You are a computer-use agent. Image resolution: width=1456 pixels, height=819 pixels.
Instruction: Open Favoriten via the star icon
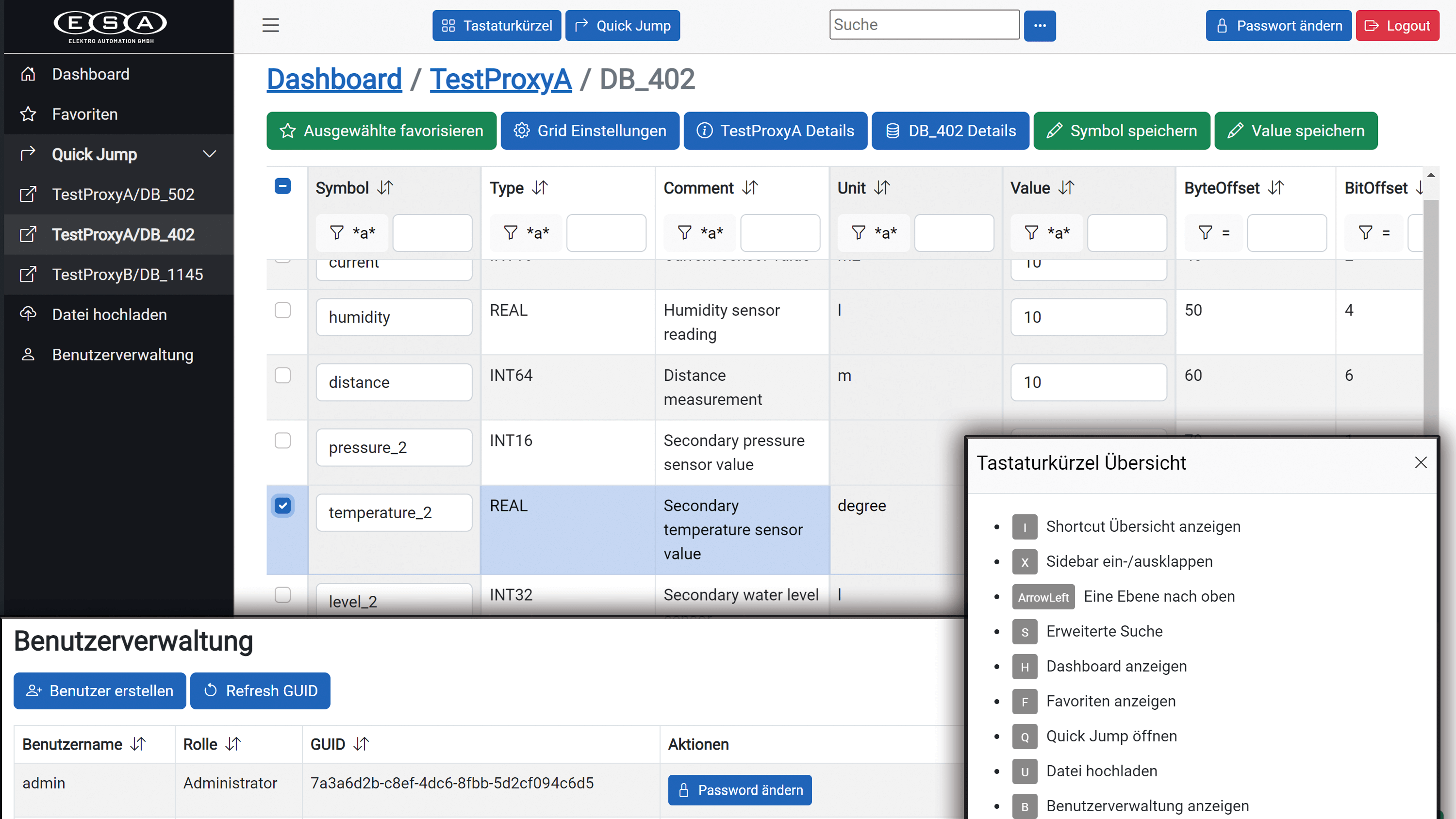coord(28,114)
